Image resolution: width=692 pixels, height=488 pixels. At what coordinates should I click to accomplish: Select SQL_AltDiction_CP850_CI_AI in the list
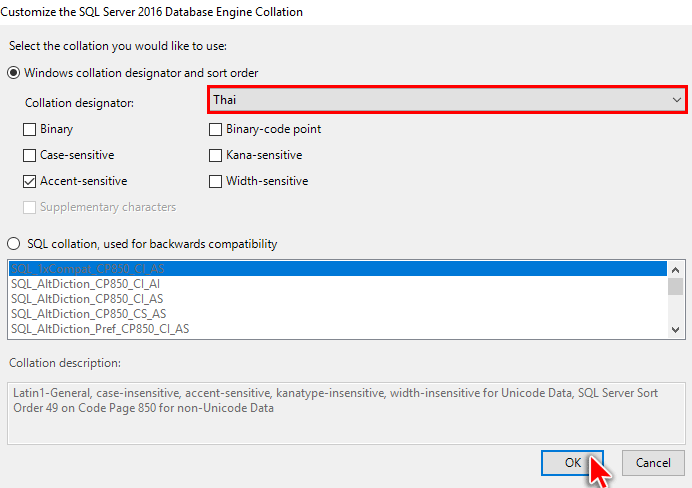point(338,284)
